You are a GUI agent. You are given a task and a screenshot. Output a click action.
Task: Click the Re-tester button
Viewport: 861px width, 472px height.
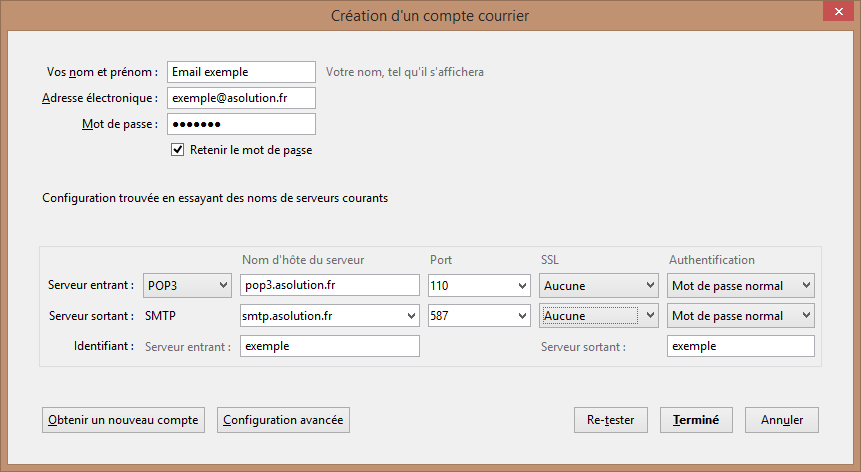[611, 420]
